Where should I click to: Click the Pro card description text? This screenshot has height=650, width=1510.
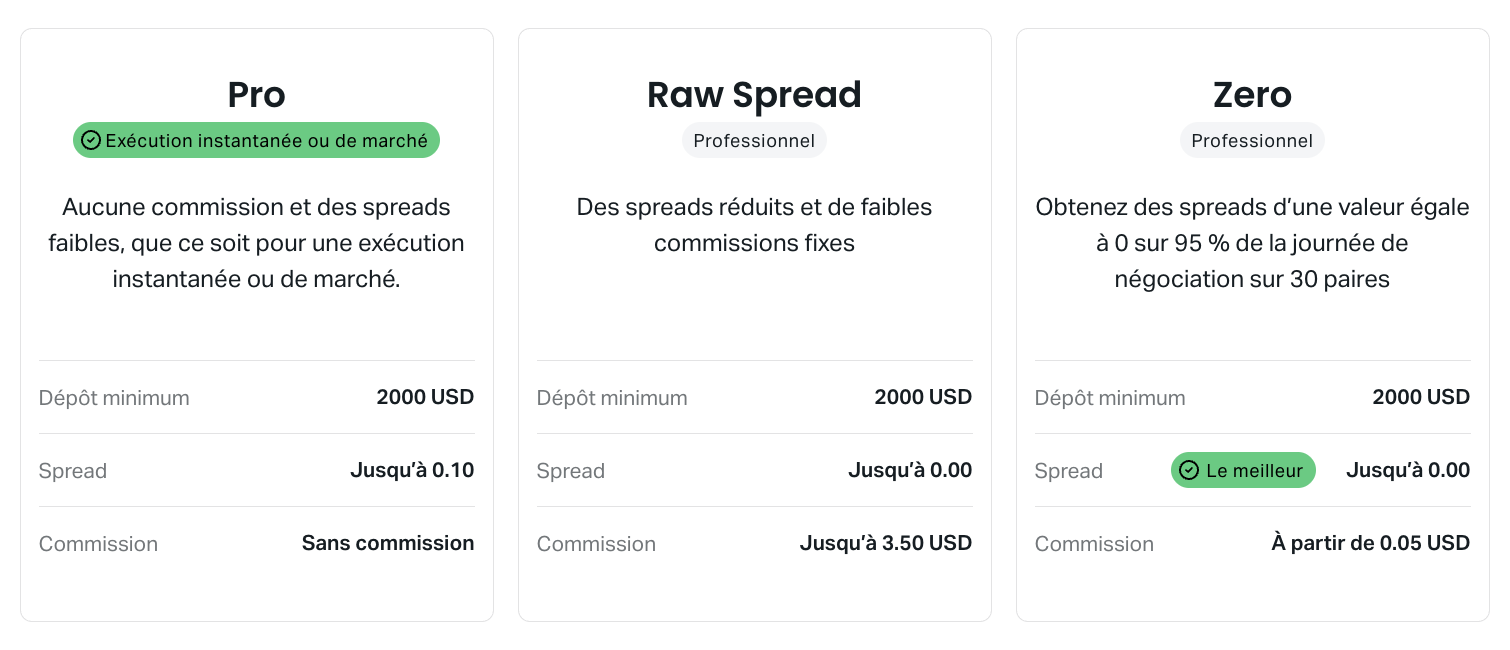257,243
